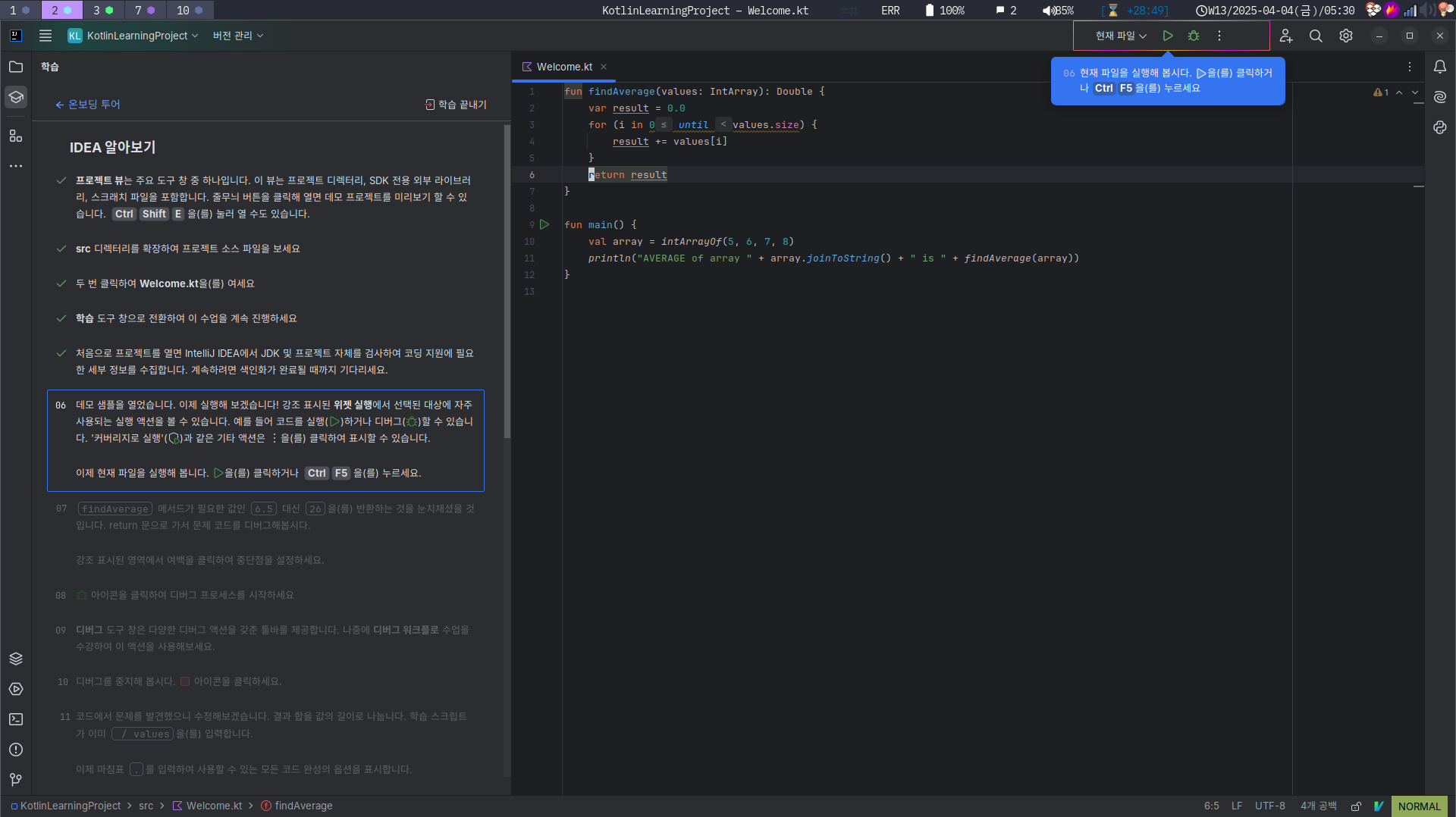Click the volume indicator in top bar
Image resolution: width=1456 pixels, height=817 pixels.
[x=1058, y=10]
